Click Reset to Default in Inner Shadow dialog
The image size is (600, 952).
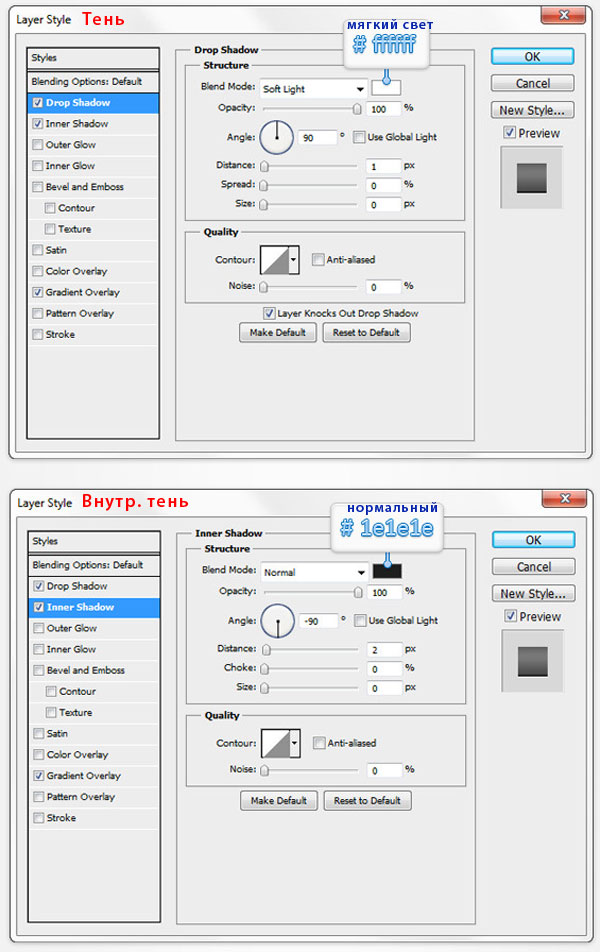point(366,801)
